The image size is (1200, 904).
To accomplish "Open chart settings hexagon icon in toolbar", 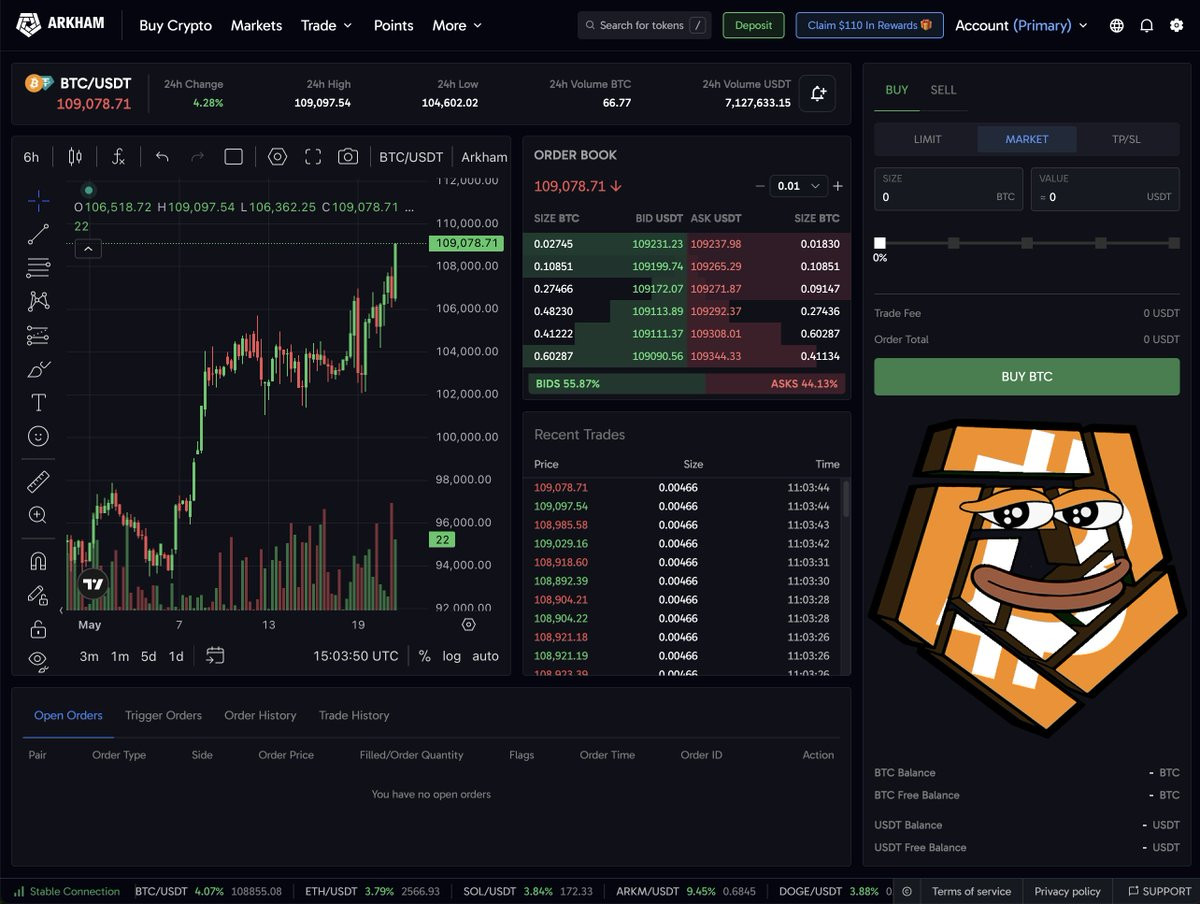I will [277, 157].
